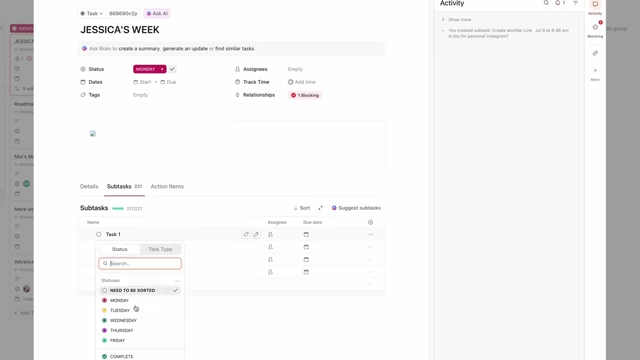Search the Activity panel
The height and width of the screenshot is (360, 640).
(546, 3)
